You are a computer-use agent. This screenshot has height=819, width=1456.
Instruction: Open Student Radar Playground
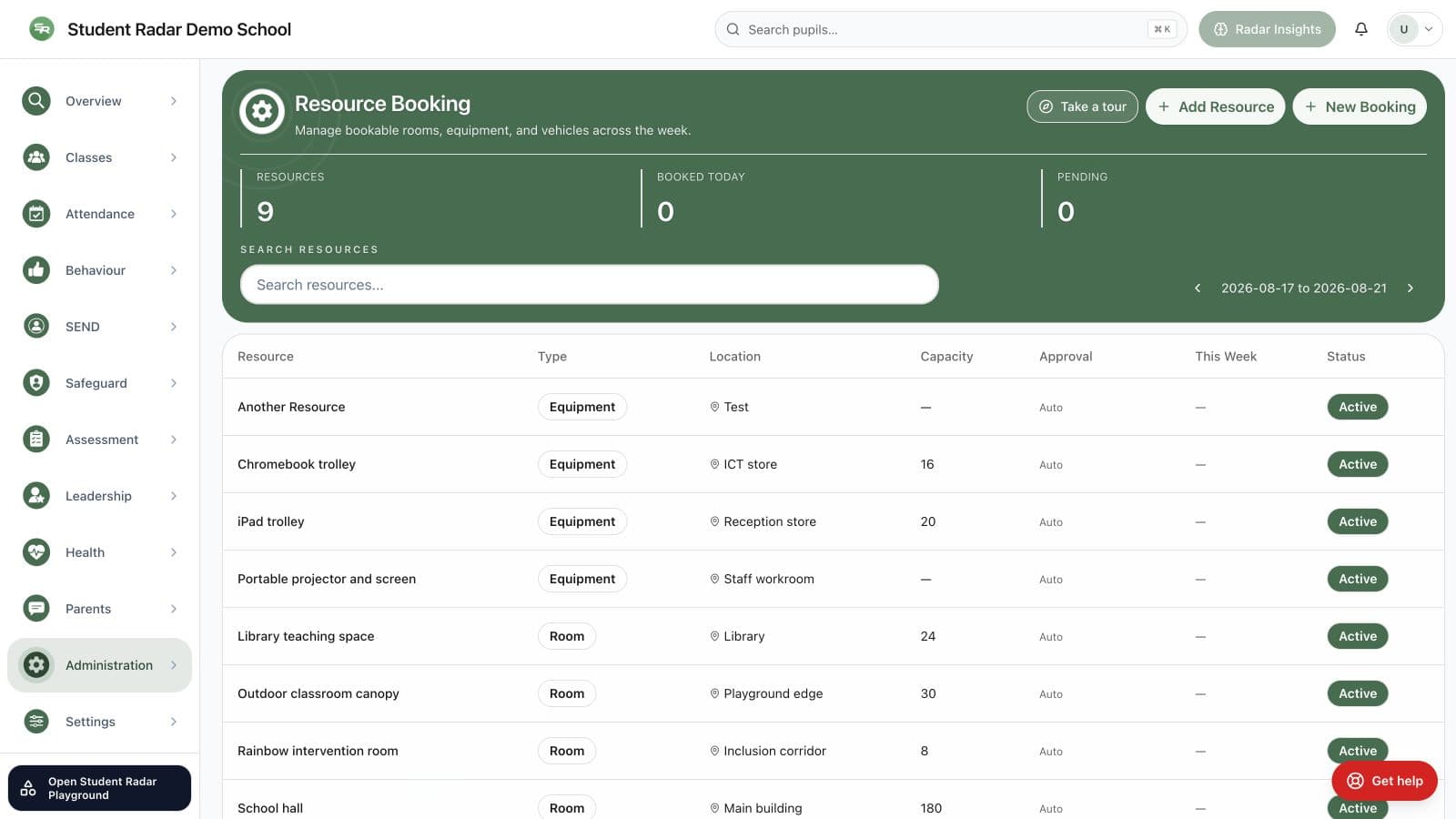pyautogui.click(x=99, y=788)
